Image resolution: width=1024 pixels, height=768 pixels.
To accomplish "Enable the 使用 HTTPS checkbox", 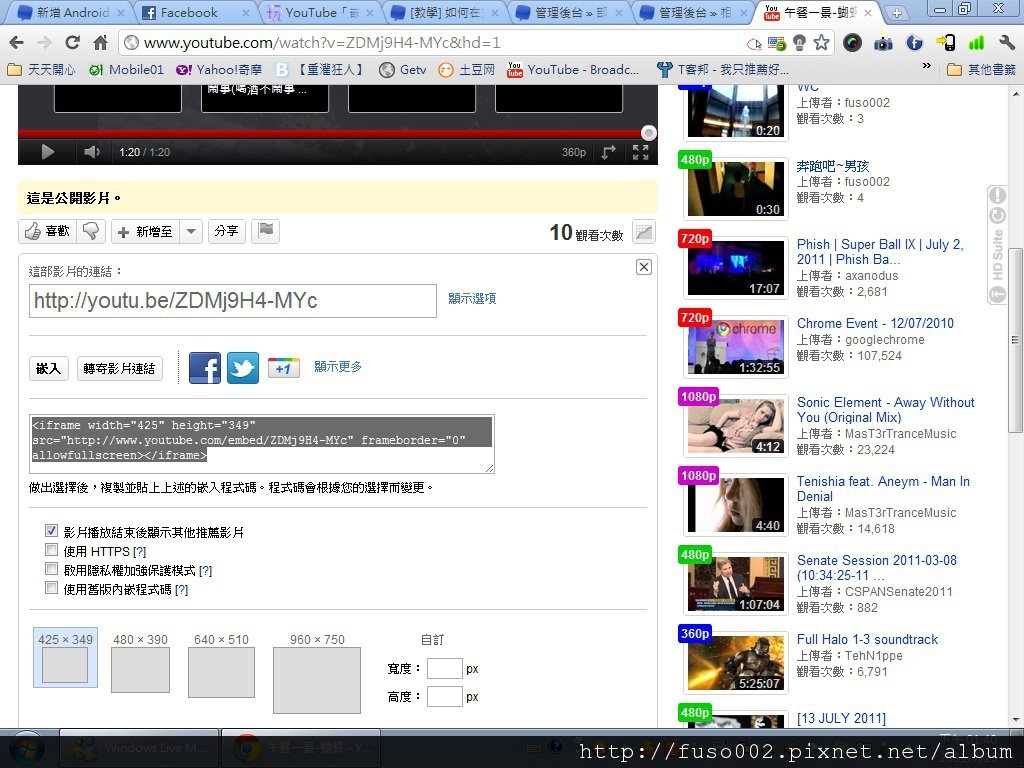I will (52, 549).
